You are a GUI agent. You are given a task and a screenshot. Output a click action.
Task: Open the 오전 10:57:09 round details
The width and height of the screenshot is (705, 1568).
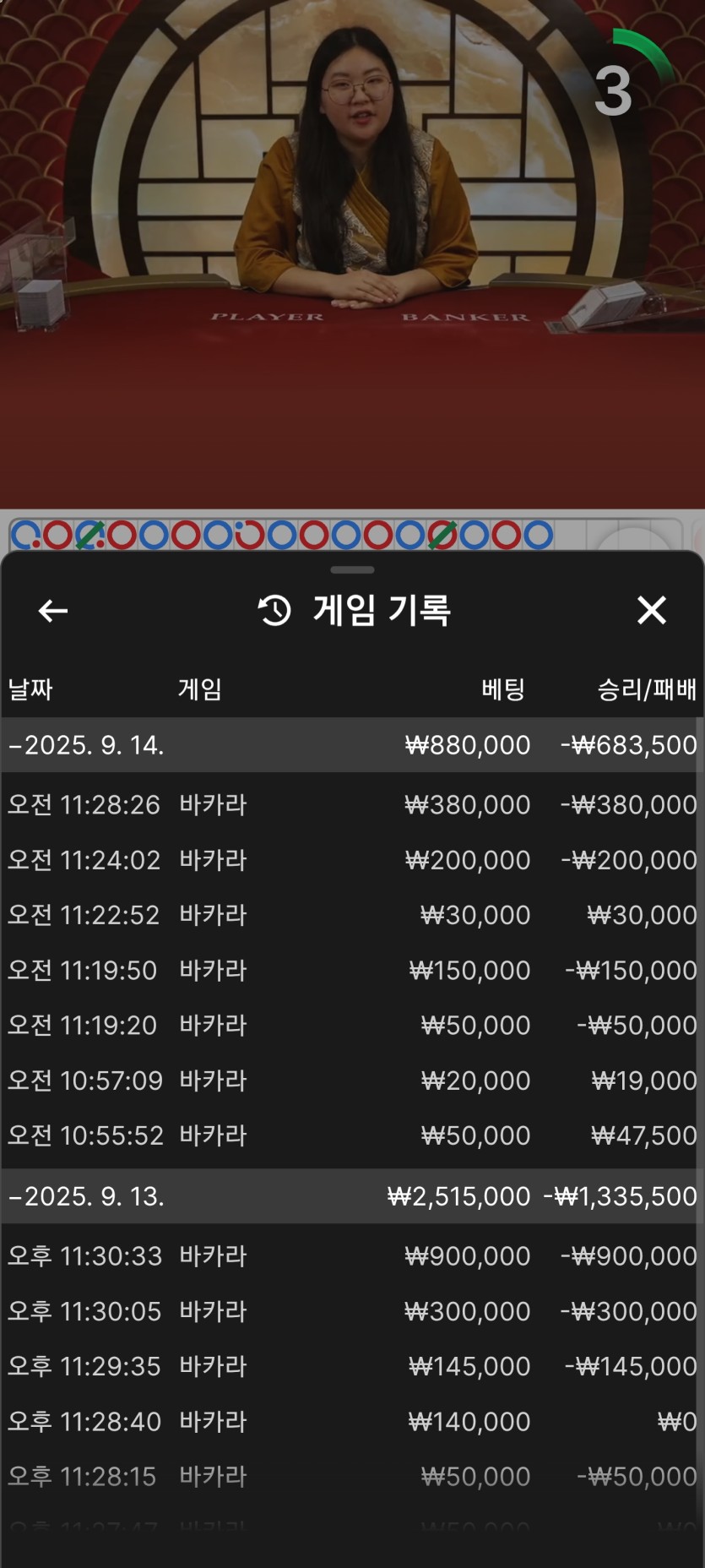click(352, 1081)
